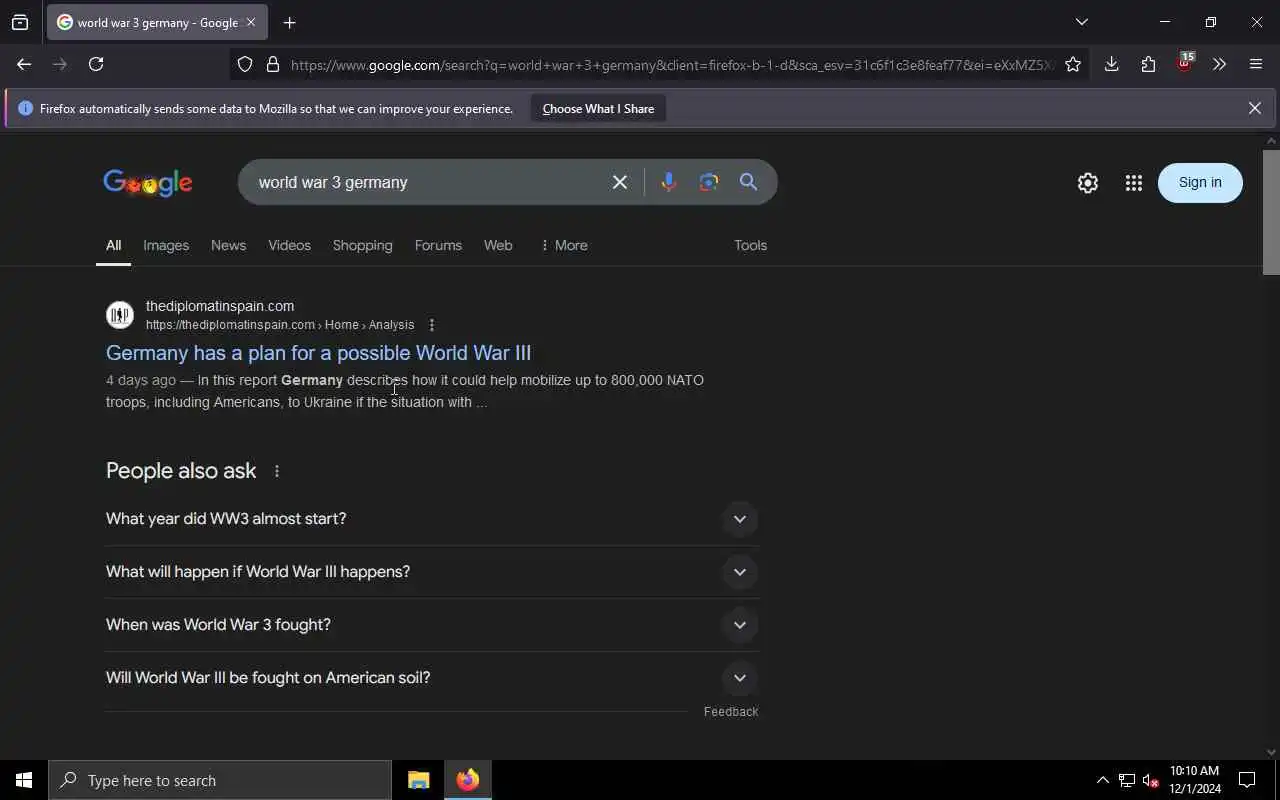Click the network status tray icon
1280x800 pixels.
point(1126,780)
